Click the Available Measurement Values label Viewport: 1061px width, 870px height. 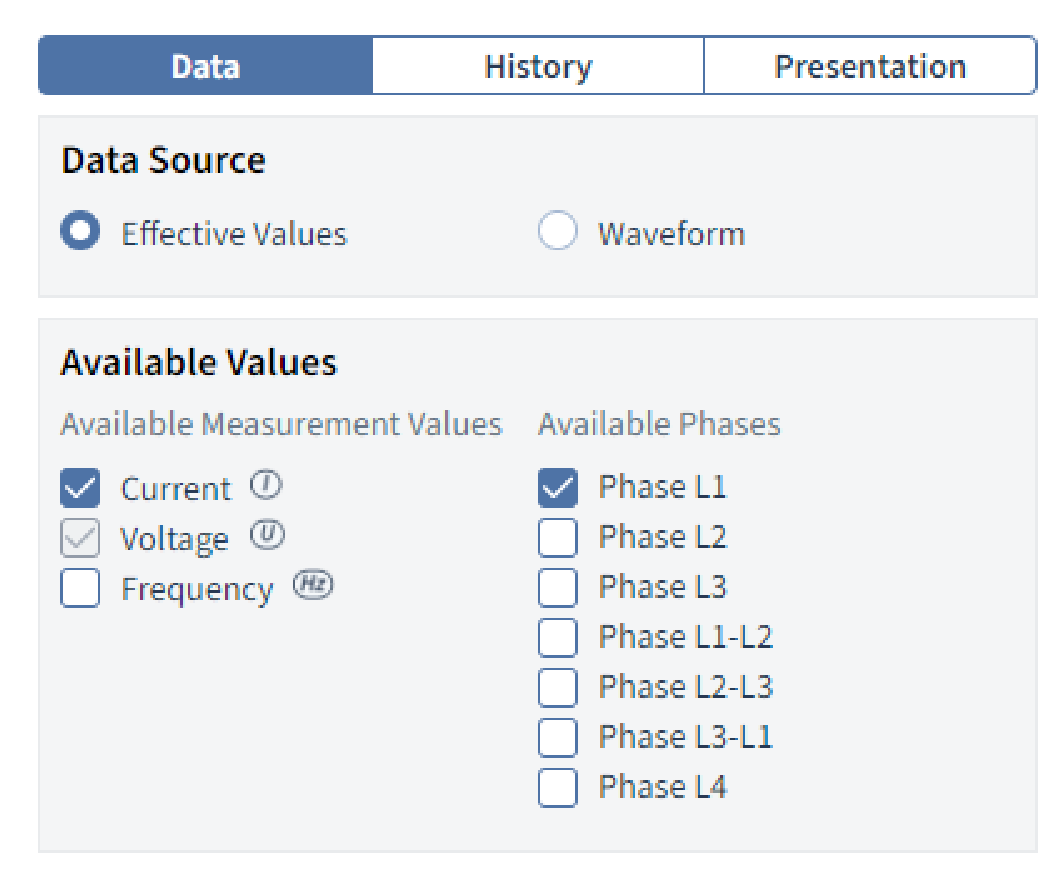[x=281, y=424]
